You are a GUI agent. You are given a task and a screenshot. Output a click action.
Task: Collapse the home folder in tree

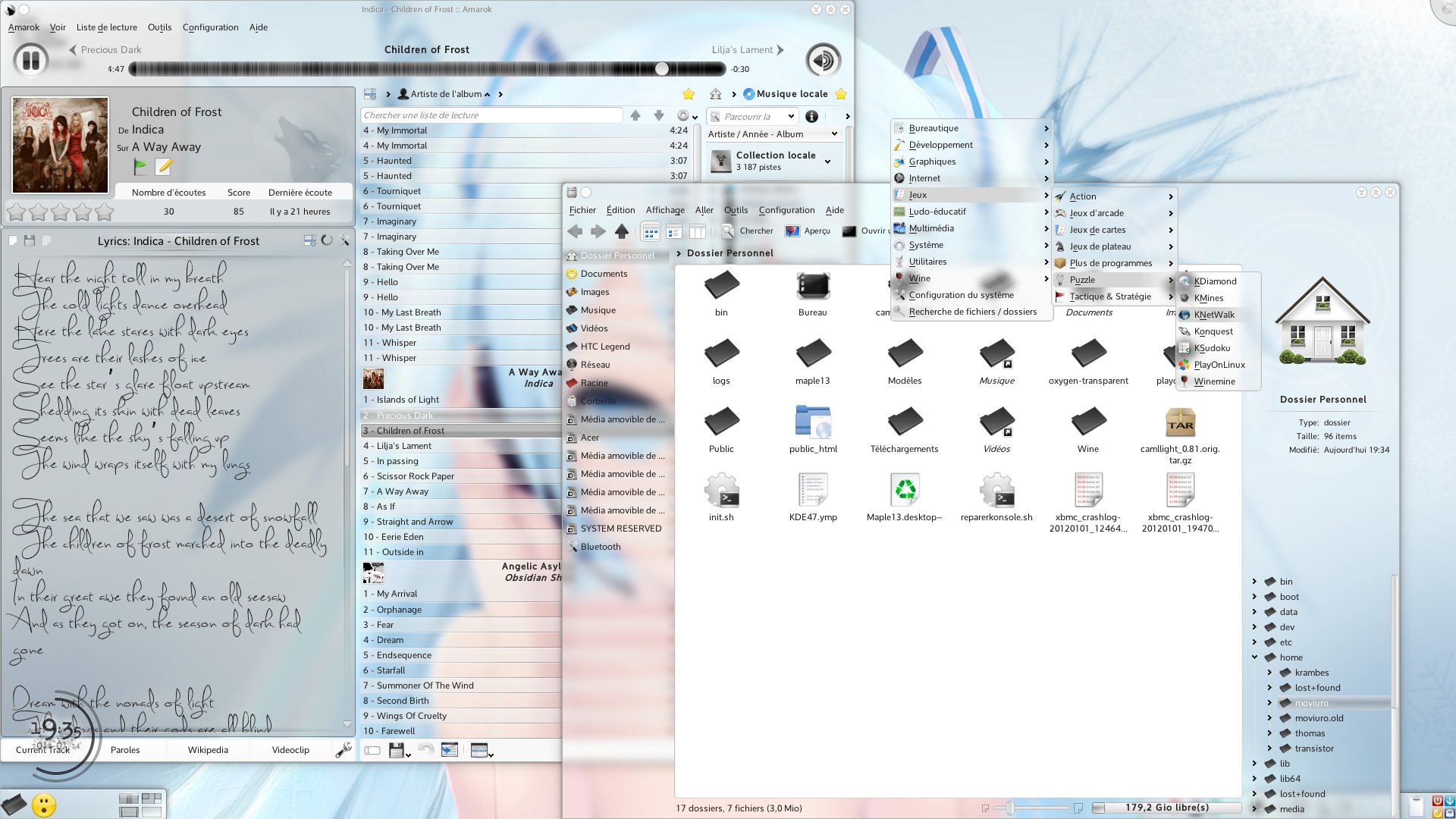1254,657
